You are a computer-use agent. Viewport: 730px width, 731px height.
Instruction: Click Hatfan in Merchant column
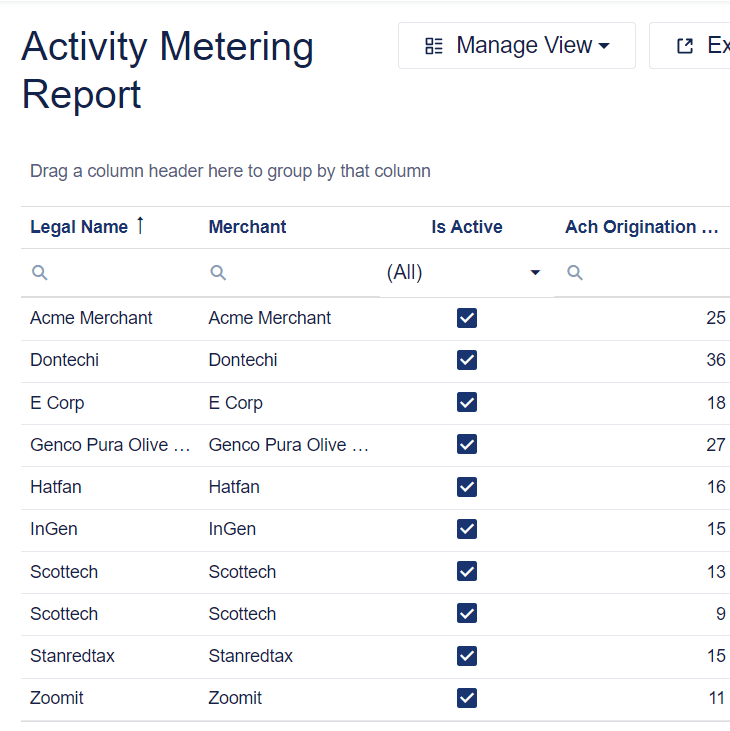pos(234,487)
